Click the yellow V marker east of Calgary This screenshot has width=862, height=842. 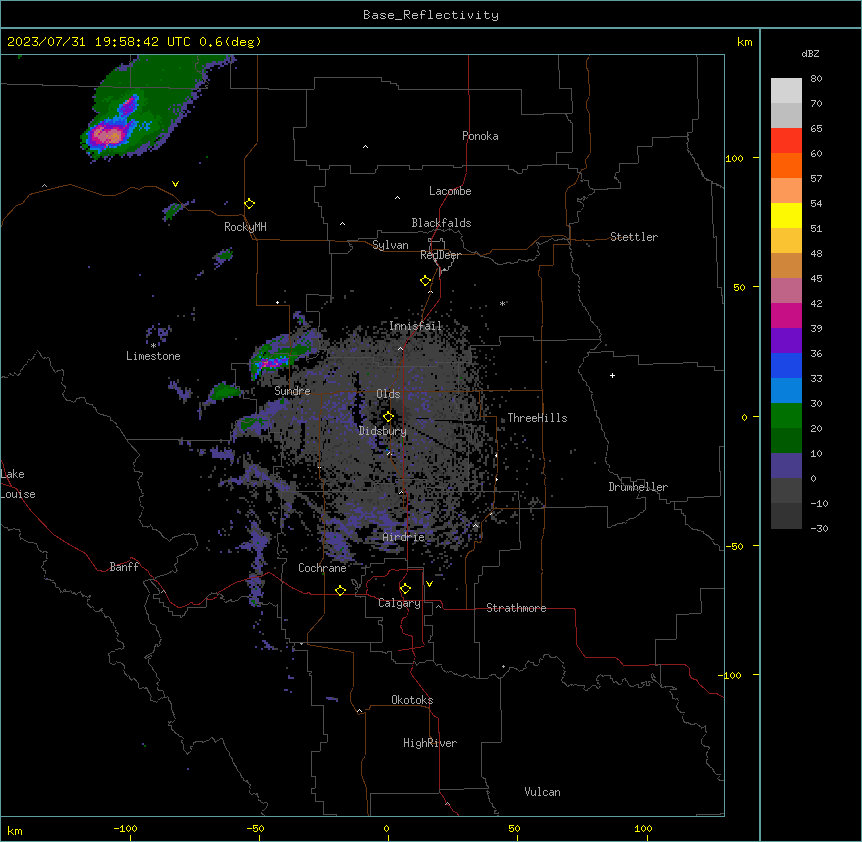point(429,584)
